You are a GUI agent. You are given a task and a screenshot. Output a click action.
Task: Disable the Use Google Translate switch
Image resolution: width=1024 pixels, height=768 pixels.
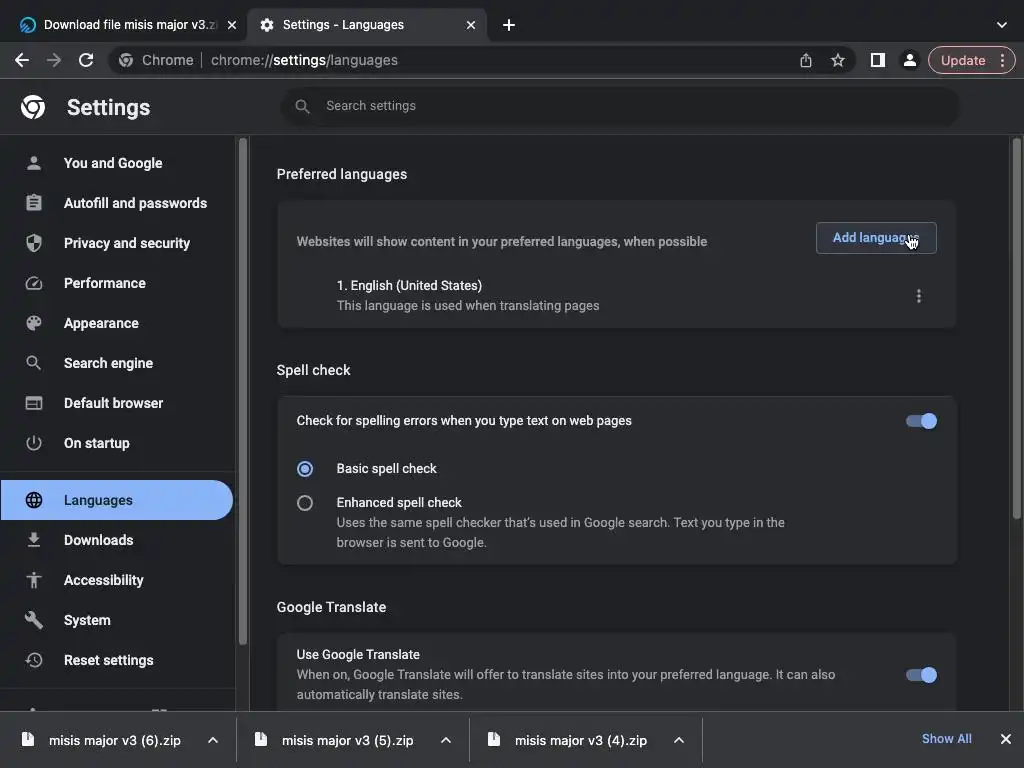pyautogui.click(x=921, y=675)
